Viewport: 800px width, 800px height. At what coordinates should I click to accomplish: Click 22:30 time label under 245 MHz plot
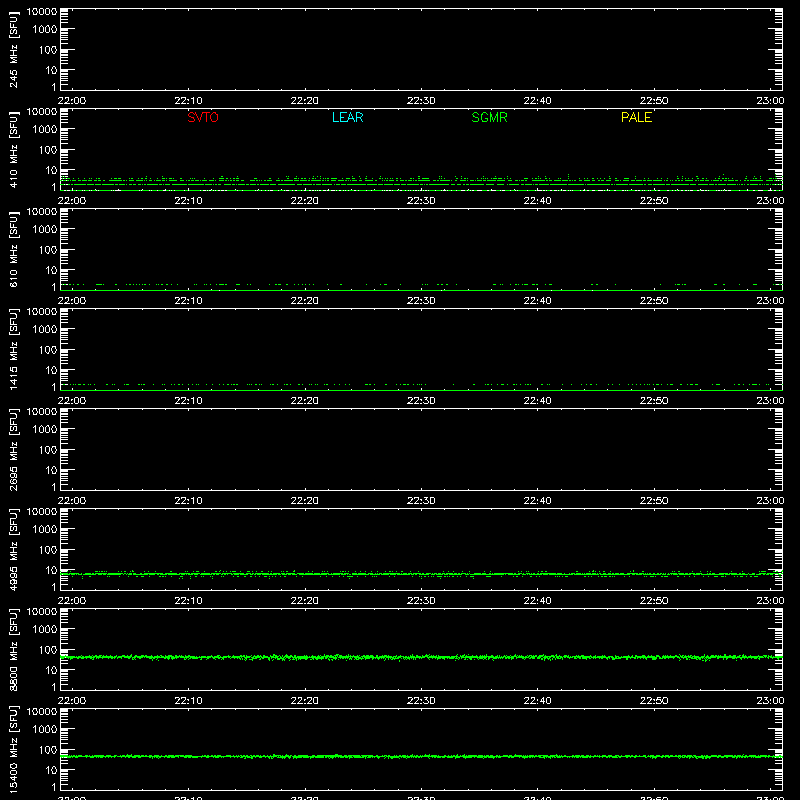tap(421, 101)
